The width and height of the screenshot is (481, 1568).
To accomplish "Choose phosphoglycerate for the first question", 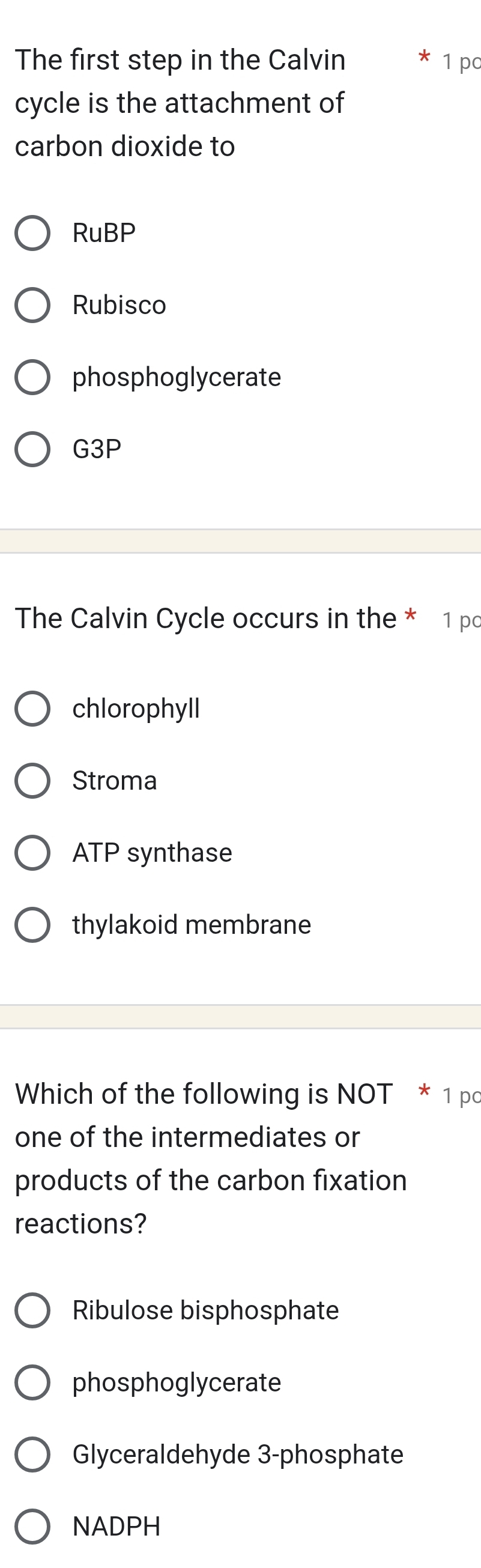I will (34, 377).
